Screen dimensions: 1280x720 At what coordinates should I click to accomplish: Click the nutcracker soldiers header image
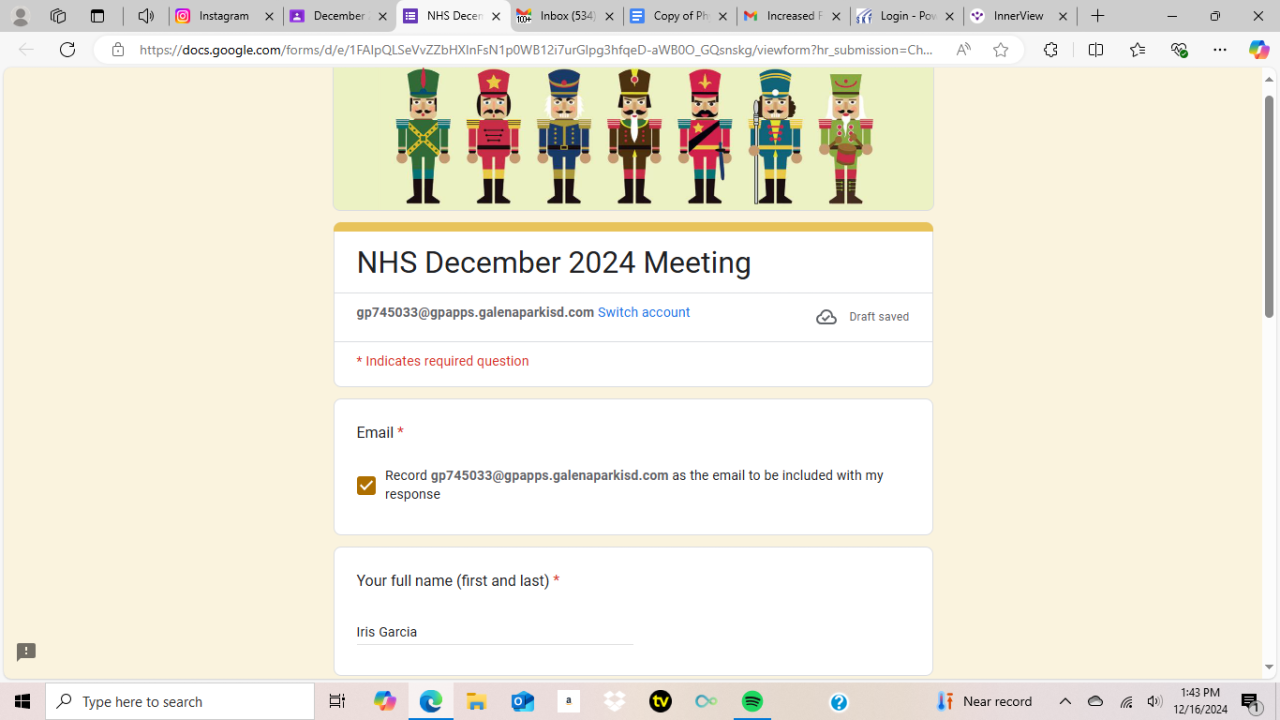633,138
